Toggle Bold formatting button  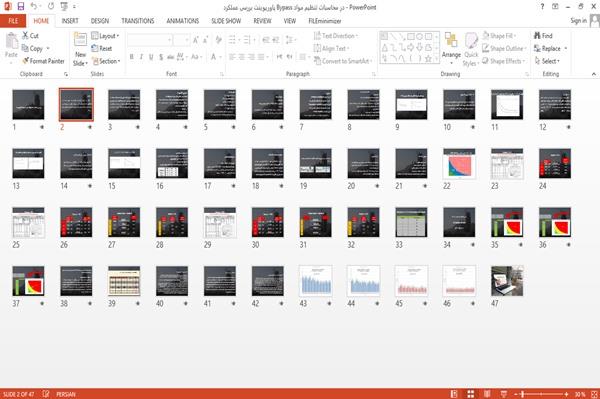(x=131, y=57)
